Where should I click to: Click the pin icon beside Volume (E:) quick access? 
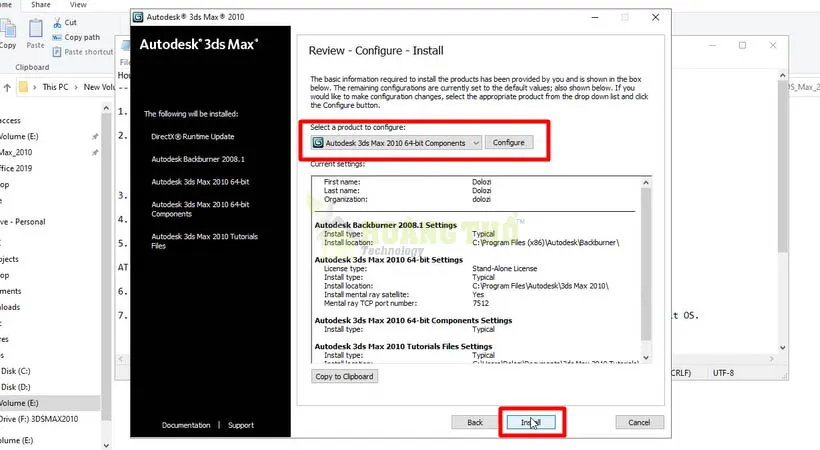(95, 137)
